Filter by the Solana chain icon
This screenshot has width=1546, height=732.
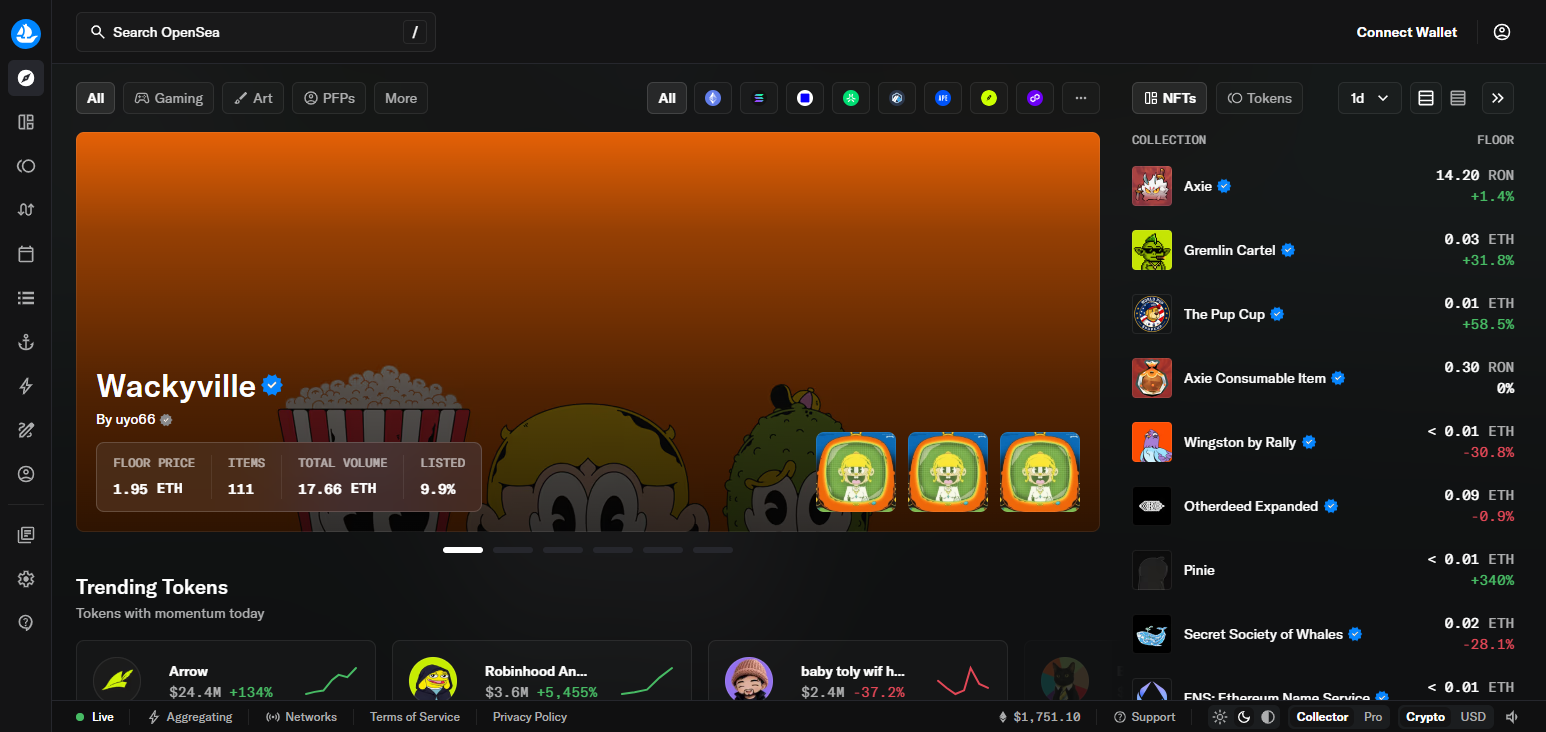759,98
